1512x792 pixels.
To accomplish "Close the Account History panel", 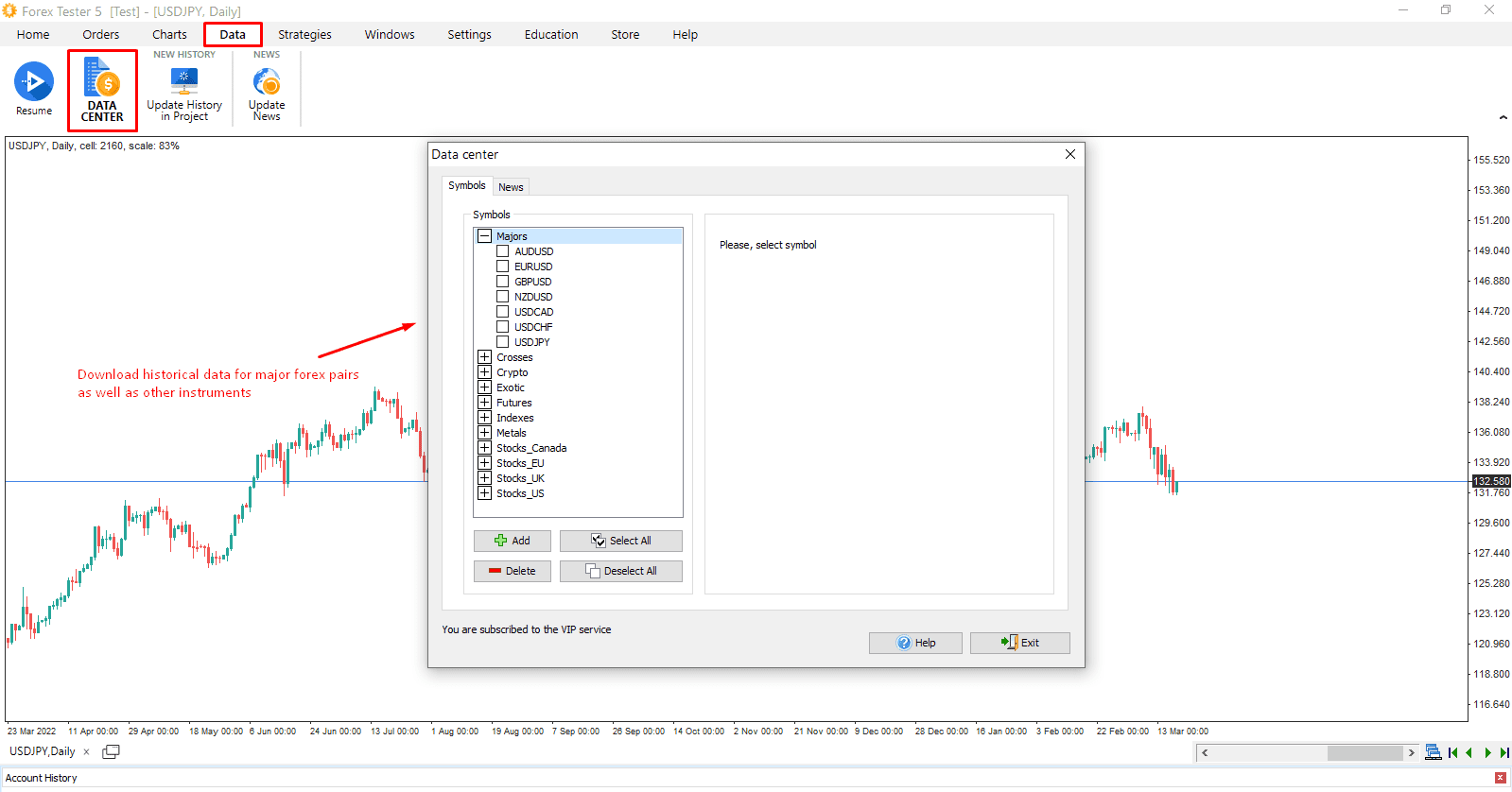I will pyautogui.click(x=1501, y=778).
